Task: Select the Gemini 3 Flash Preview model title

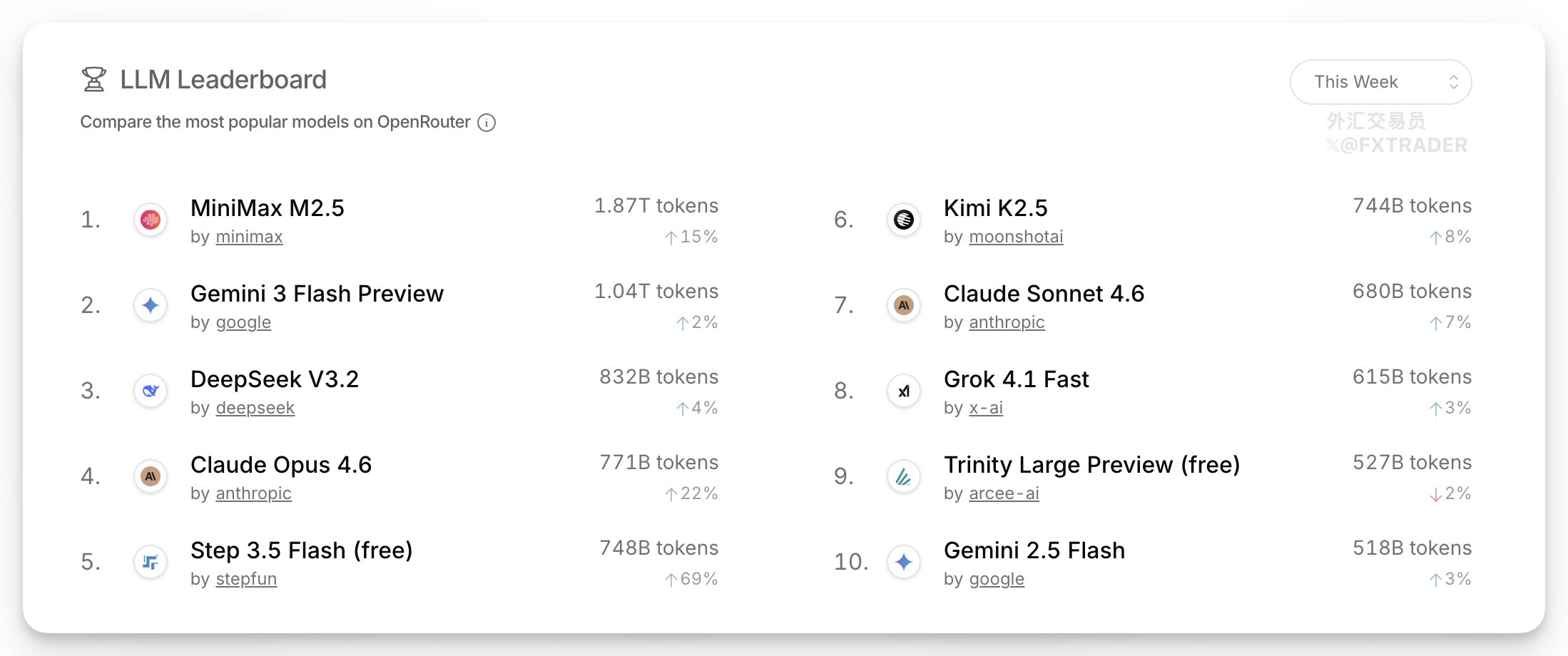Action: point(317,294)
